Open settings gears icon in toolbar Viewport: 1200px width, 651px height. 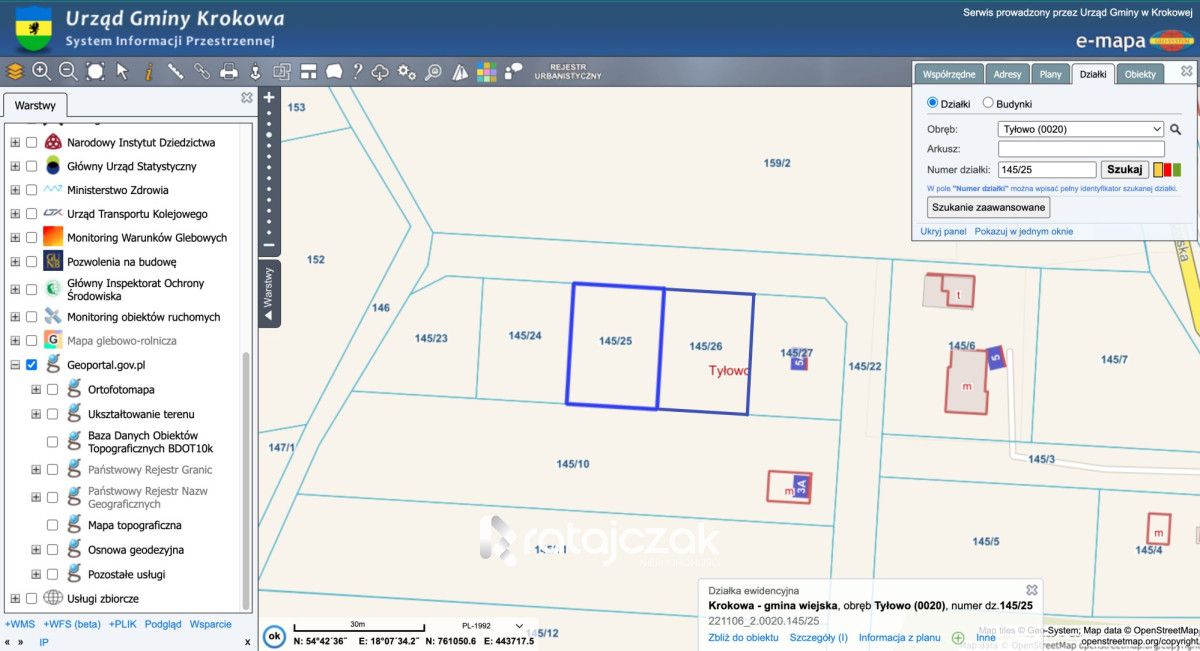(407, 71)
